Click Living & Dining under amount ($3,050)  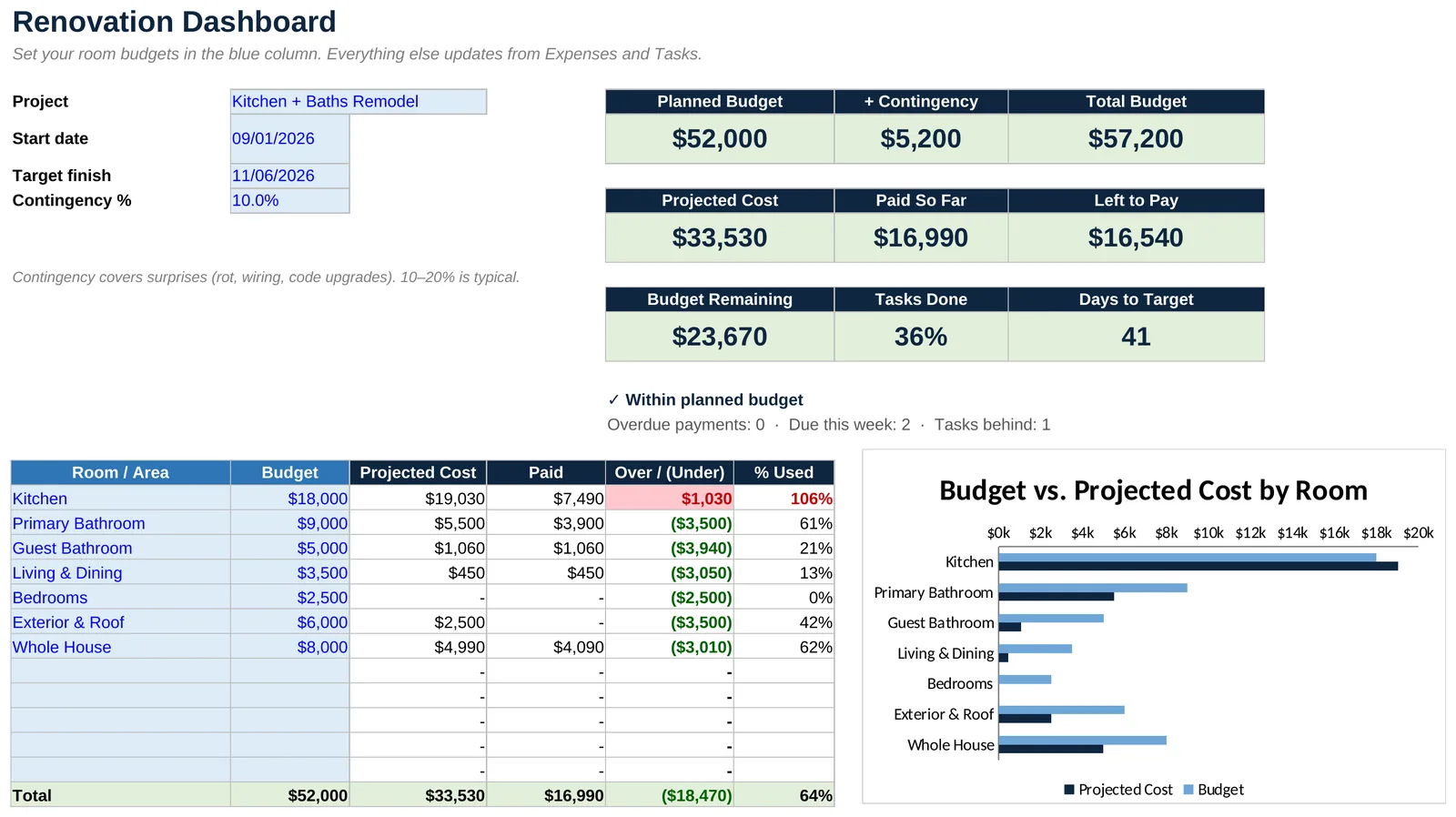pos(670,573)
